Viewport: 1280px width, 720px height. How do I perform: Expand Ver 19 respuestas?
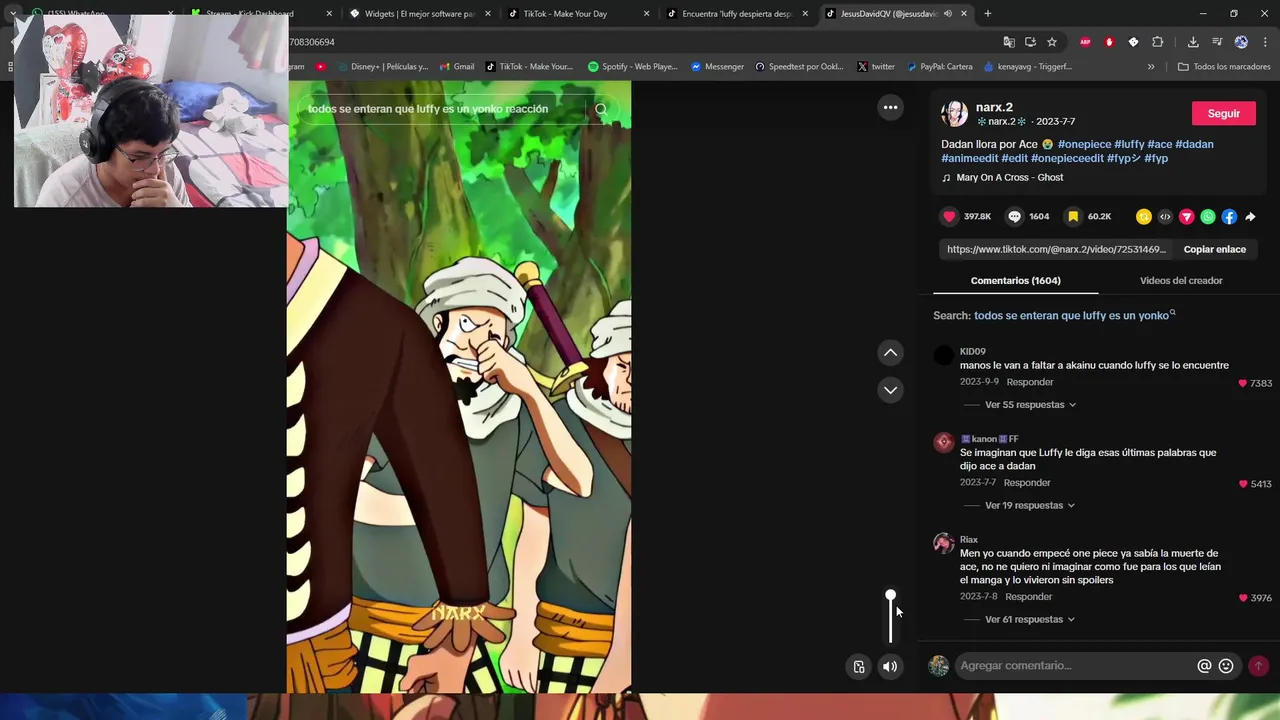pos(1030,506)
